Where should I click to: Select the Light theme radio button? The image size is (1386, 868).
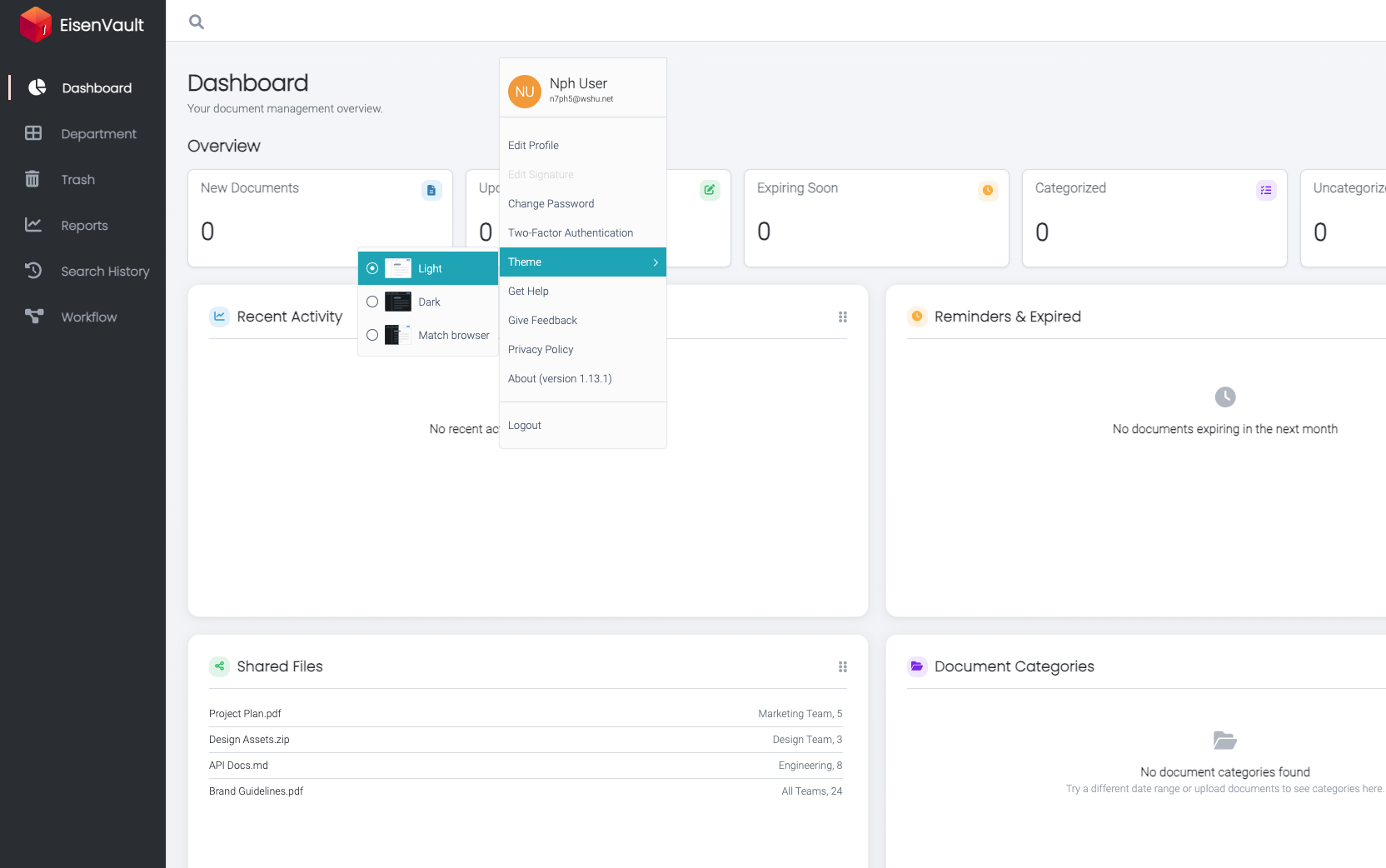(372, 268)
